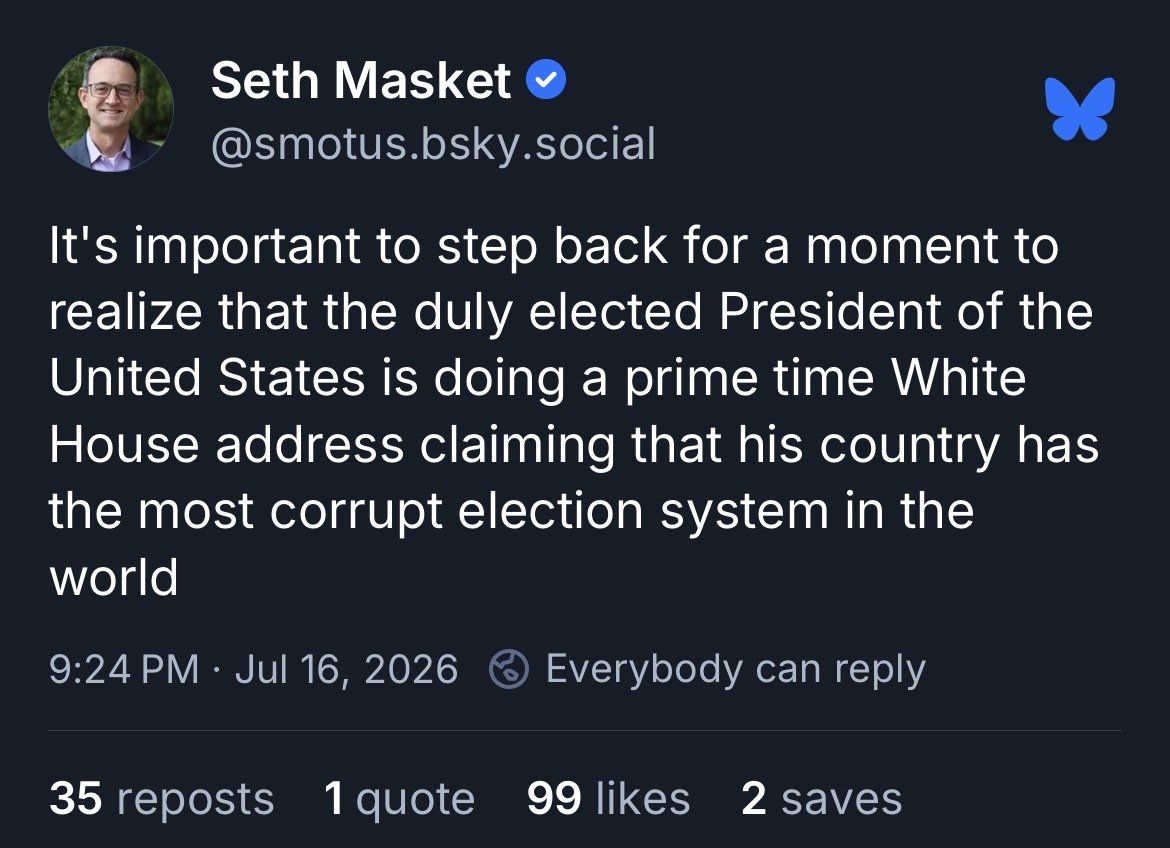View the 1 quote post

pyautogui.click(x=399, y=798)
